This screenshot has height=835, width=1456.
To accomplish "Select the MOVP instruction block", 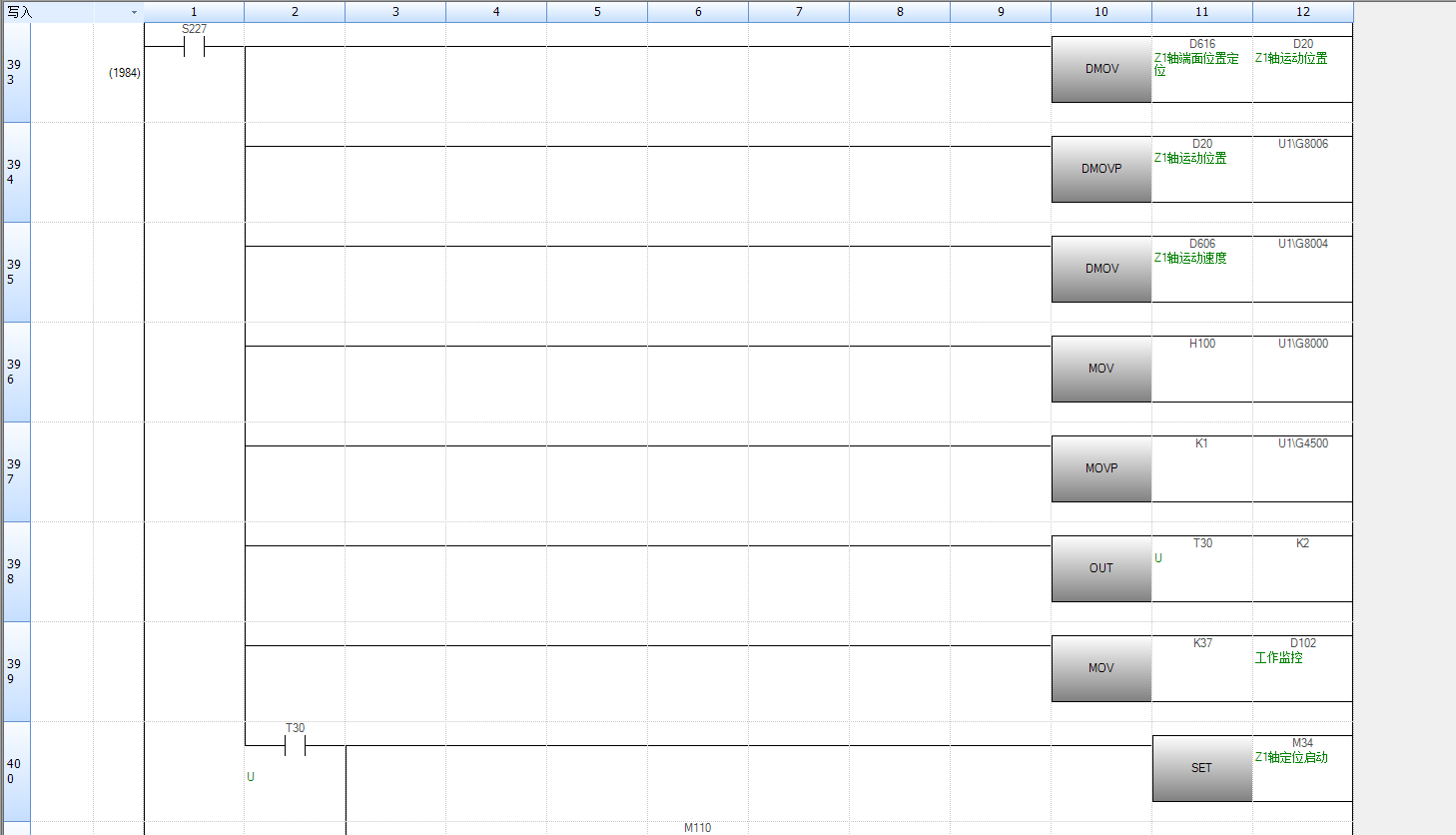I will pos(1100,468).
